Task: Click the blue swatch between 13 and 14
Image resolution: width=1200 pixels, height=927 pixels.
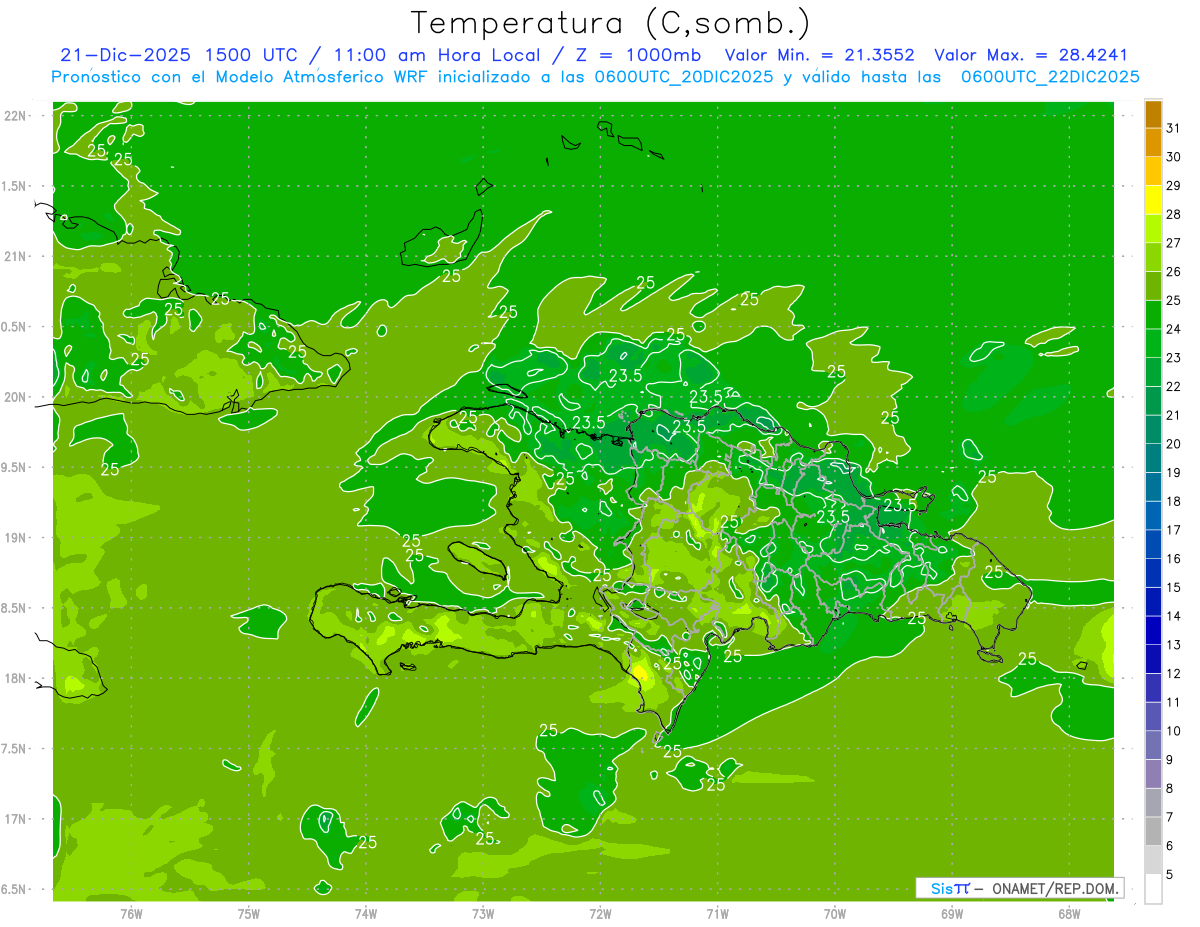Action: click(x=1153, y=630)
